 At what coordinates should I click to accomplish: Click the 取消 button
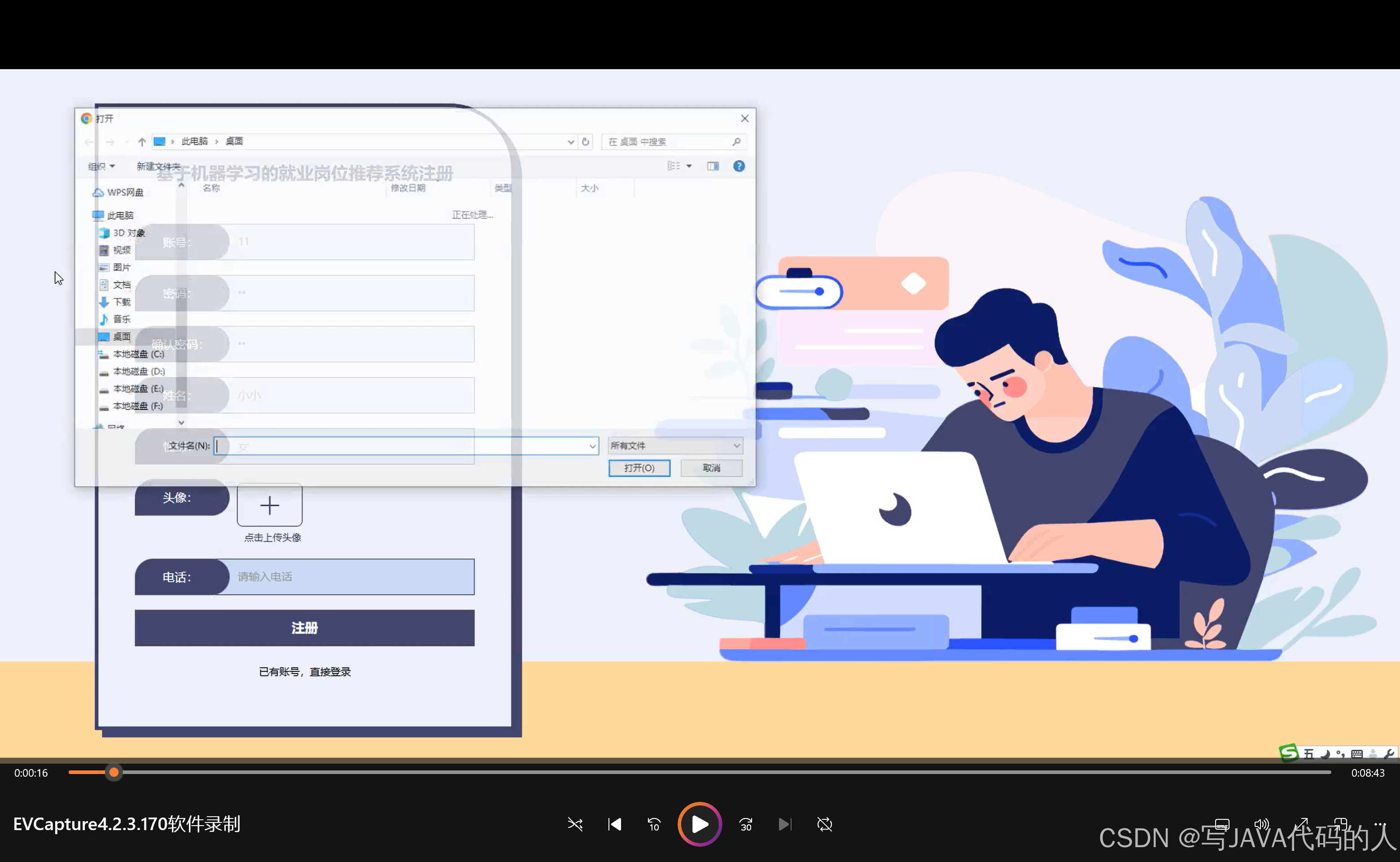(x=712, y=468)
